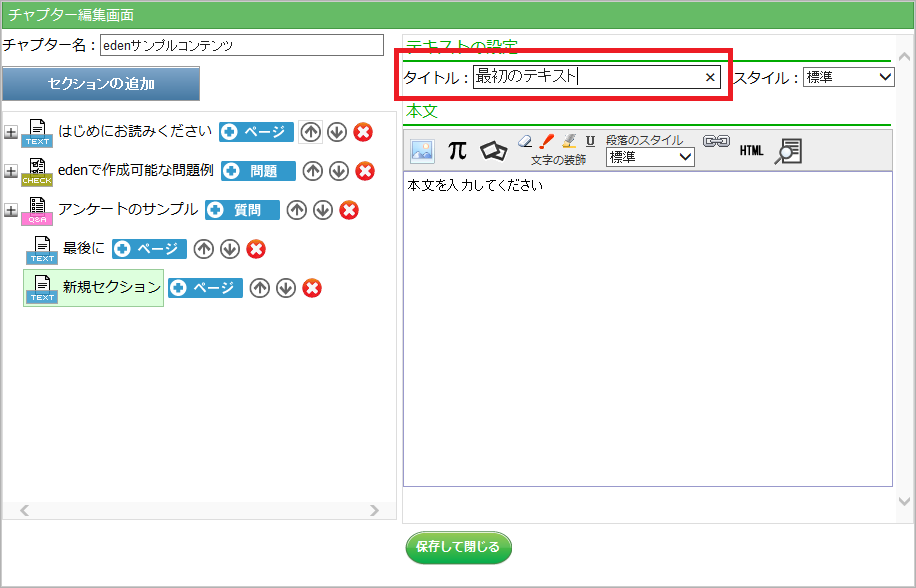
Task: Move 新規セクション down
Action: click(x=286, y=288)
